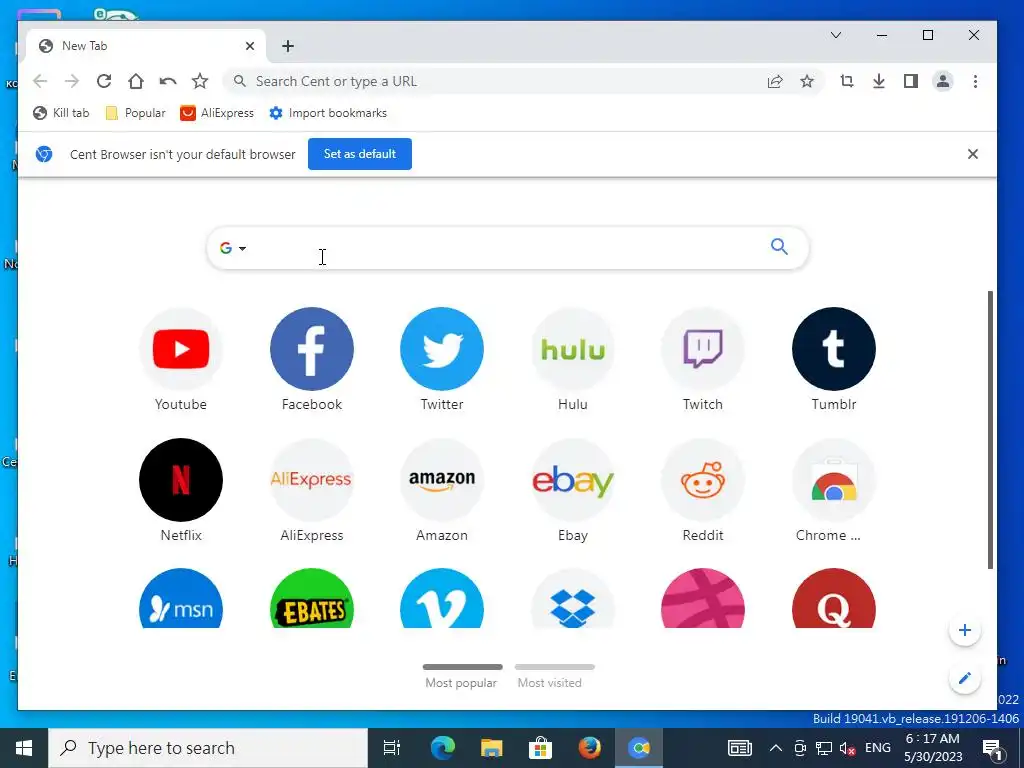This screenshot has width=1024, height=768.
Task: Open Microsoft Store from taskbar
Action: coord(540,748)
